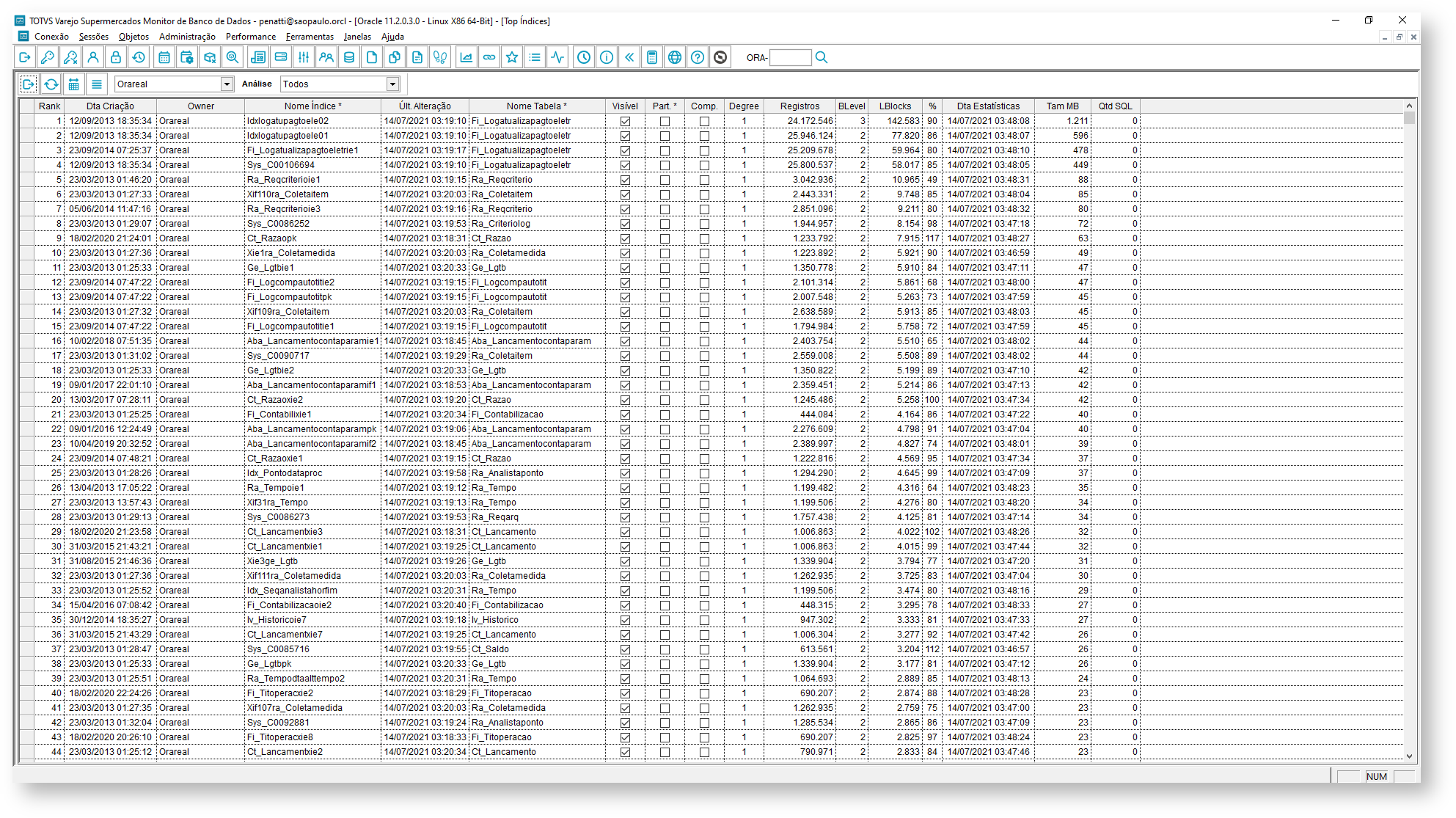
Task: Sort by Registros column header
Action: (800, 106)
